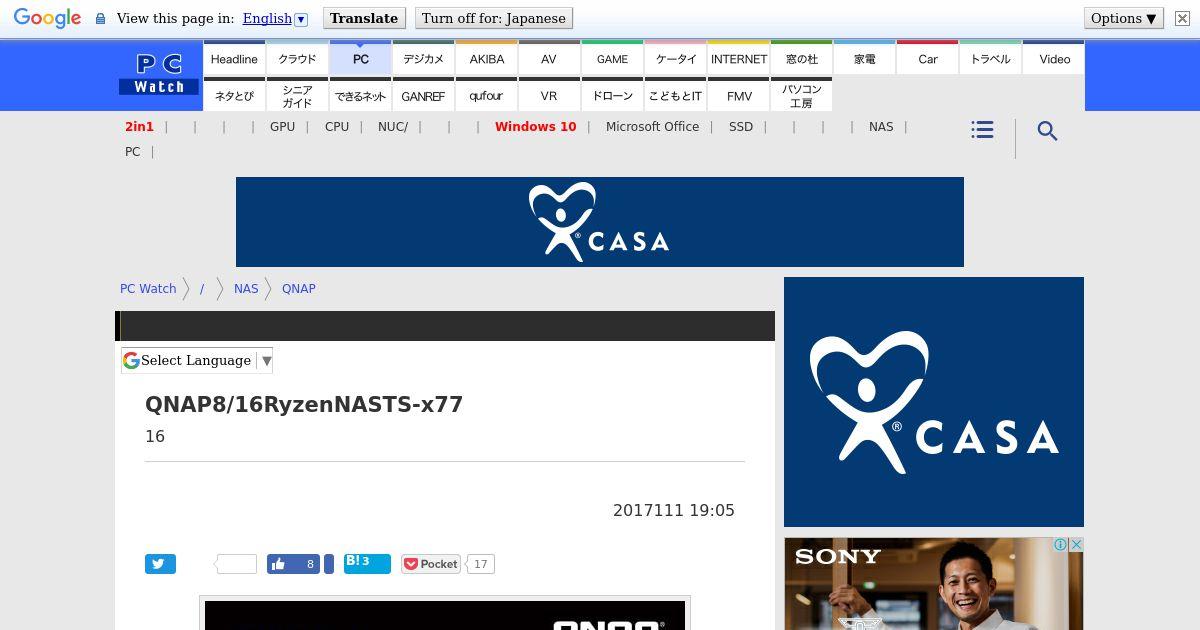Expand the Select Language dropdown
This screenshot has width=1200, height=630.
[x=197, y=360]
